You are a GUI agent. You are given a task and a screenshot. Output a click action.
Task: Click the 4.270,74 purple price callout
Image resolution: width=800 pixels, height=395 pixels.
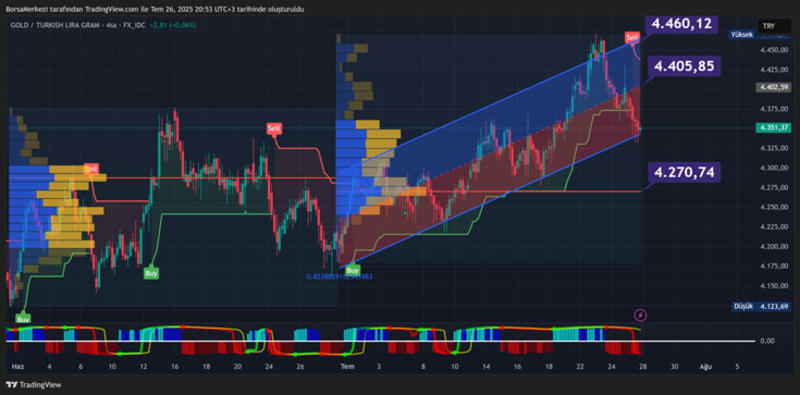[x=685, y=171]
